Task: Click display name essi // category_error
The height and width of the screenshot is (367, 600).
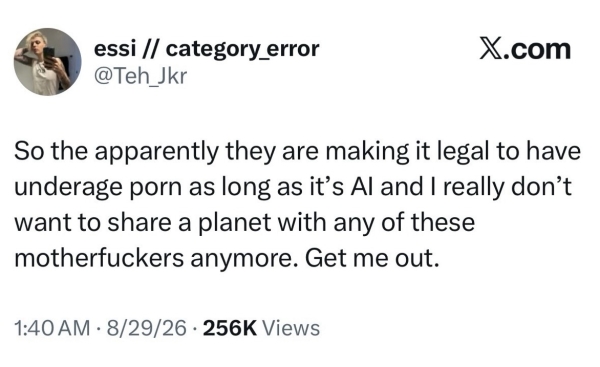Action: click(206, 49)
